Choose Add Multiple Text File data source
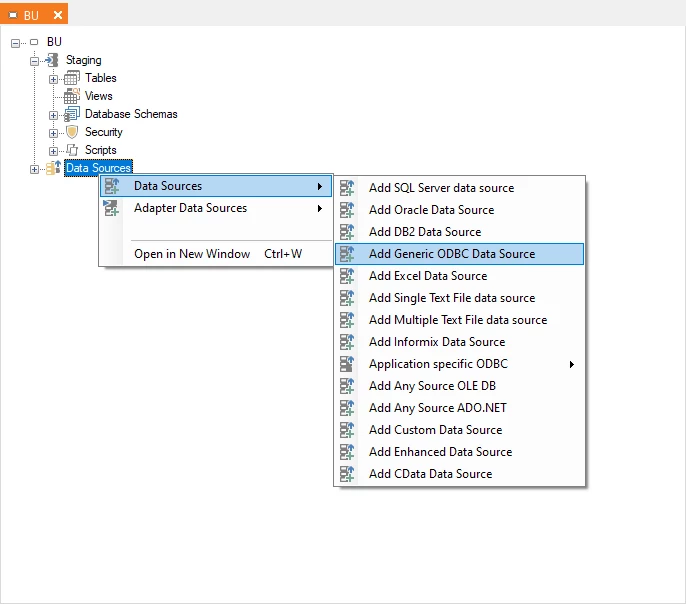The image size is (686, 604). point(459,320)
